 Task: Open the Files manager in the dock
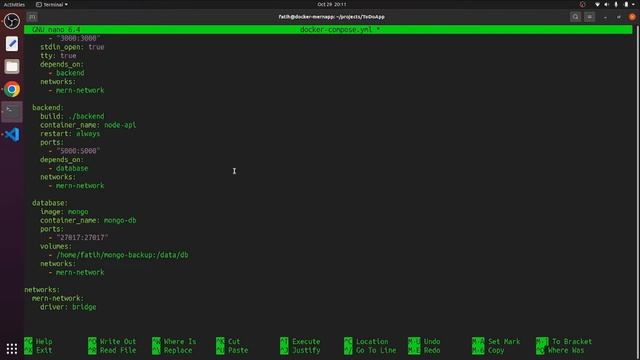12,67
